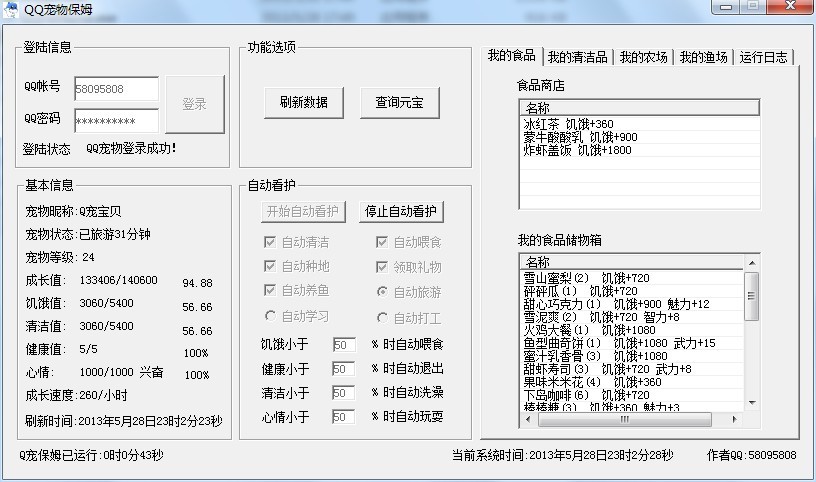Click the Q宠保姆已运行 uptime text
The width and height of the screenshot is (816, 482).
(91, 455)
